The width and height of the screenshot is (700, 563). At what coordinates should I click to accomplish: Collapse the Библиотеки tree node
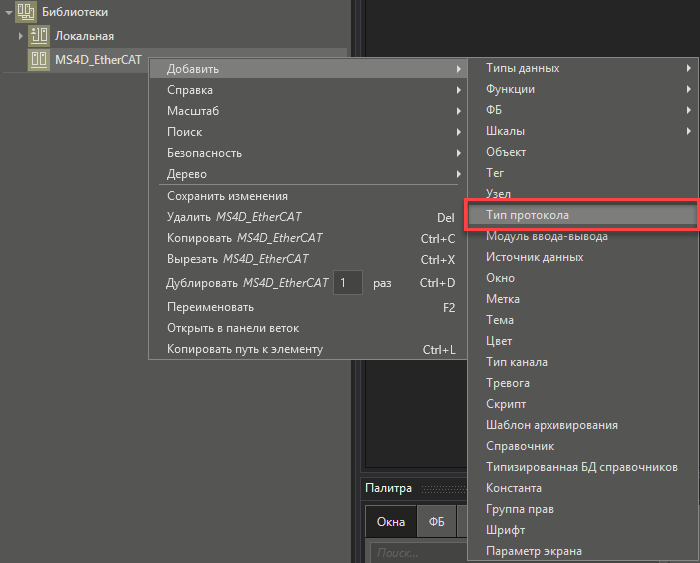tap(8, 13)
